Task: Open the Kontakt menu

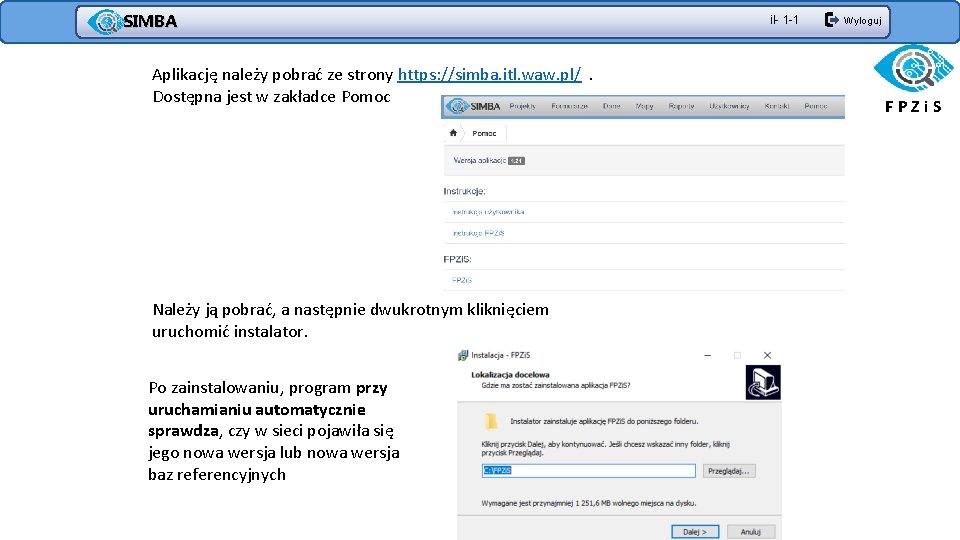Action: click(776, 106)
